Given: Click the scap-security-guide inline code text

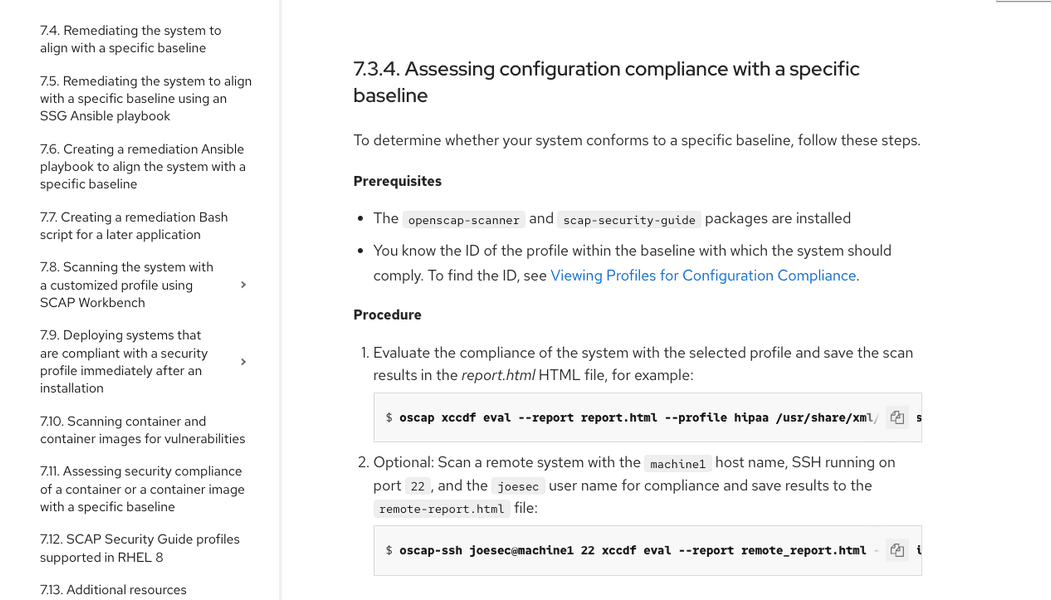Looking at the screenshot, I should [629, 220].
